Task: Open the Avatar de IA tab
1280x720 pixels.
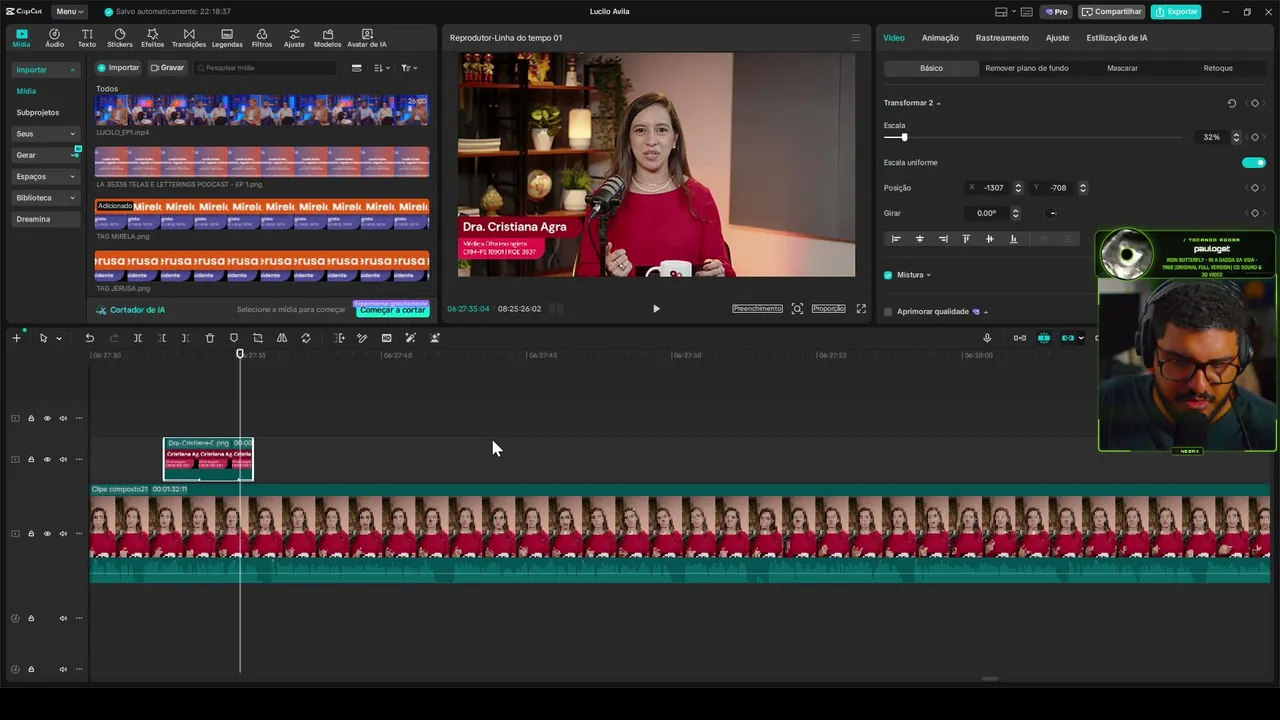Action: [366, 38]
